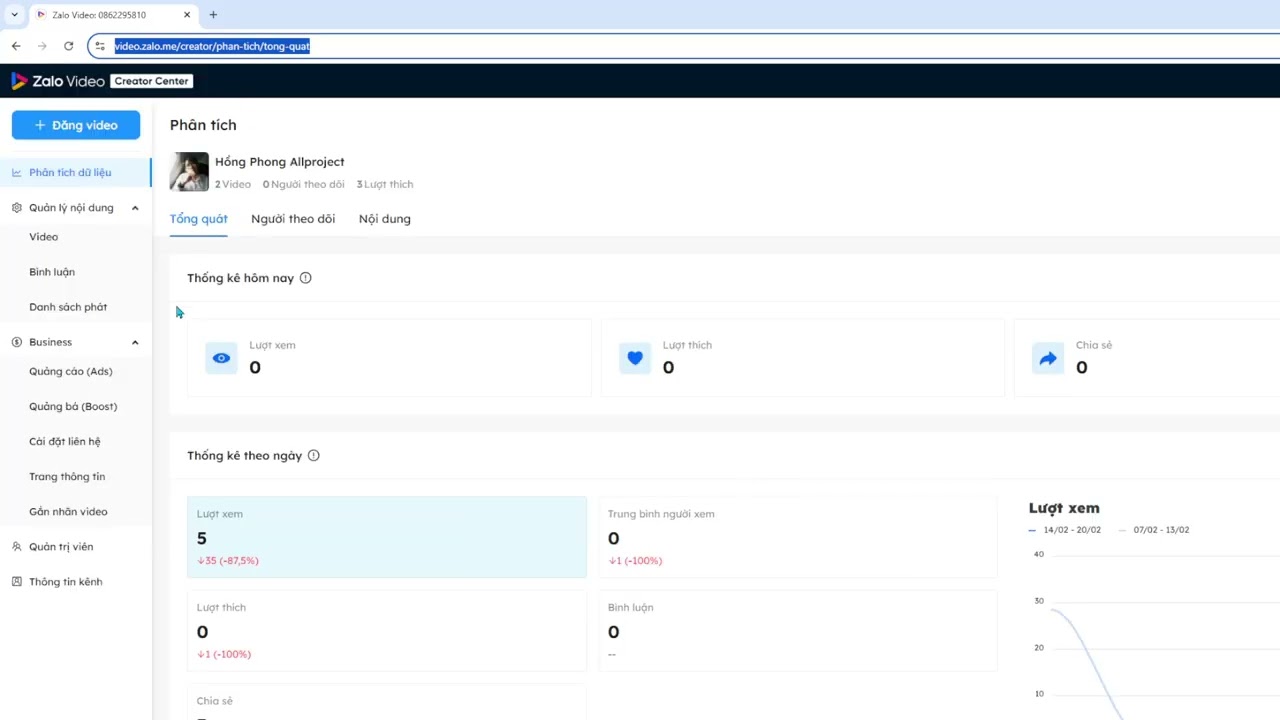This screenshot has height=720, width=1280.
Task: Open the tab search dropdown arrow
Action: tap(14, 15)
